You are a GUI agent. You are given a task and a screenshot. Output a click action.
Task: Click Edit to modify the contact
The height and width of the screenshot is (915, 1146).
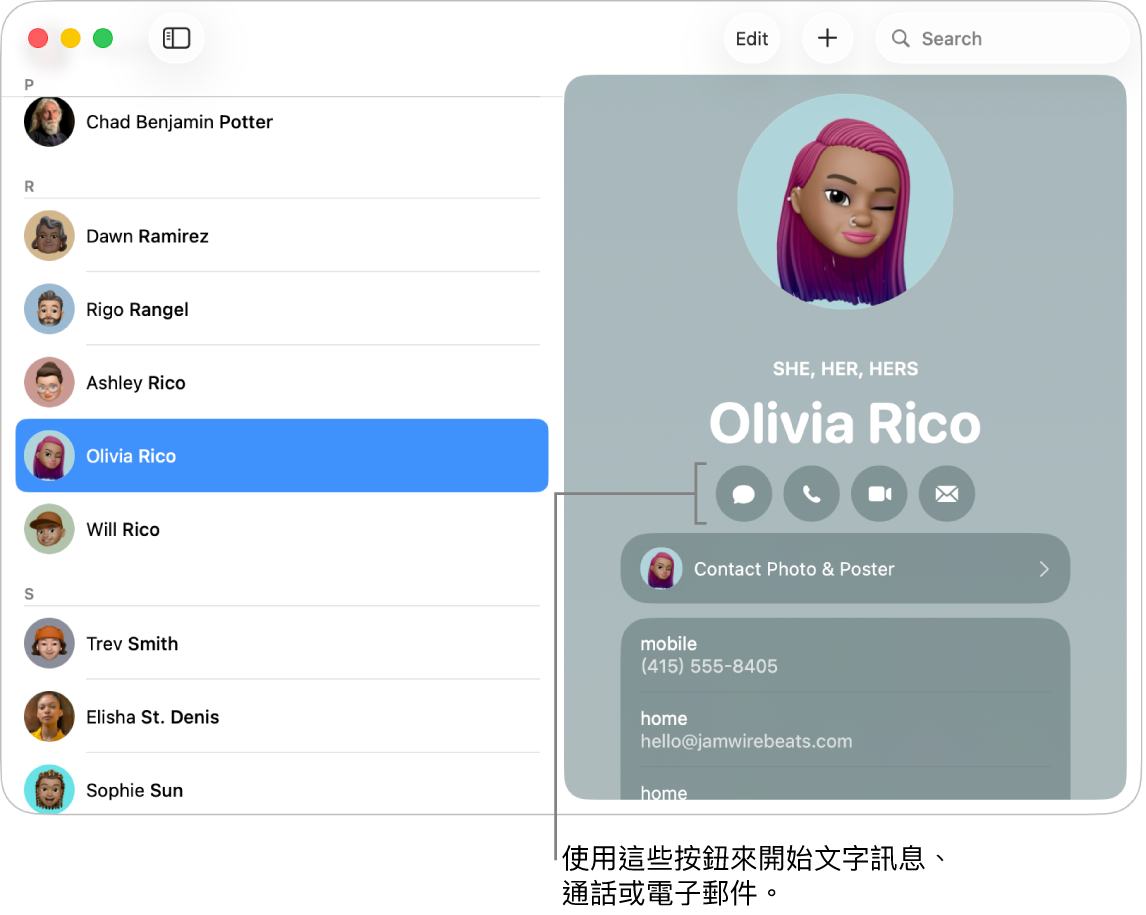pos(753,39)
